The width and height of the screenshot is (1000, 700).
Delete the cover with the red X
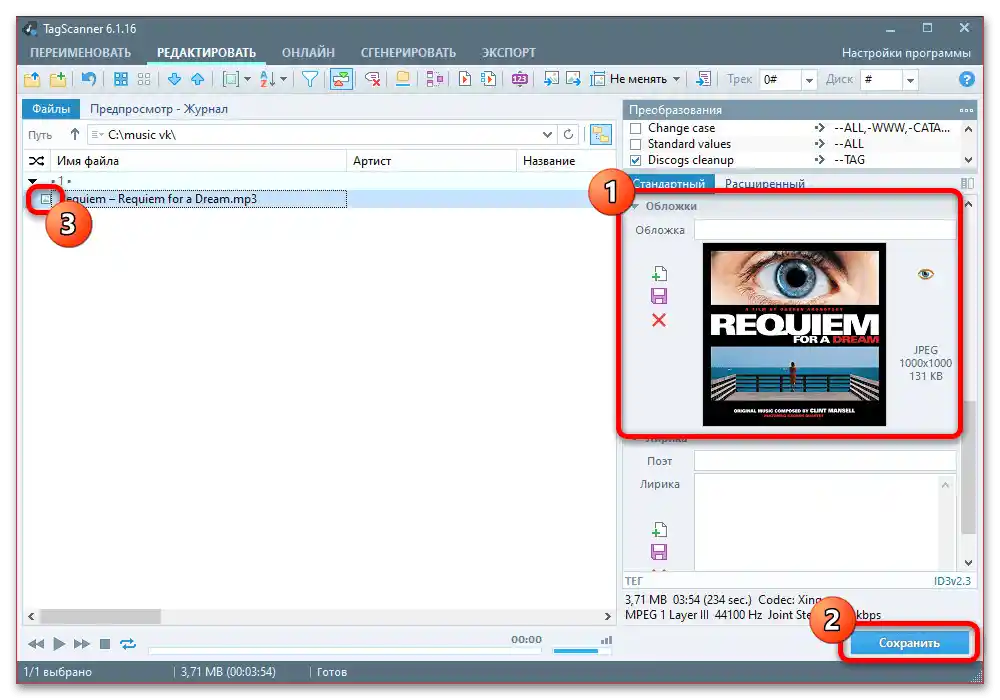pos(659,320)
